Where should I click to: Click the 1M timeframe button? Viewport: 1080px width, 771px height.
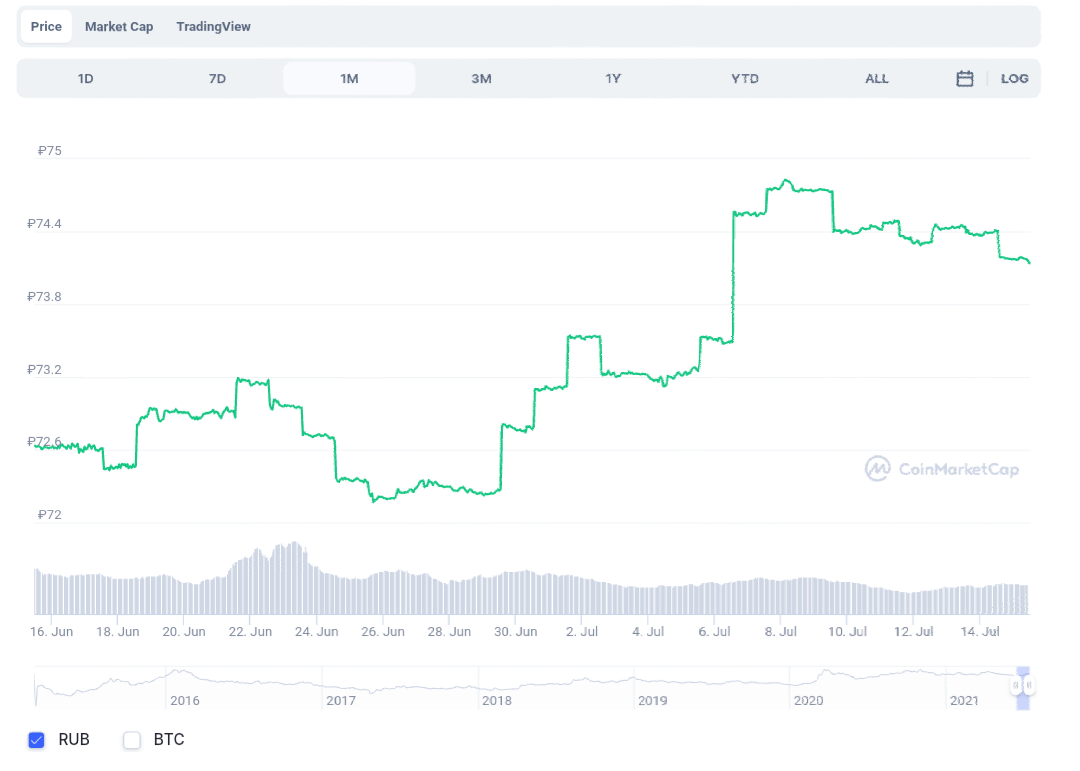click(x=349, y=78)
